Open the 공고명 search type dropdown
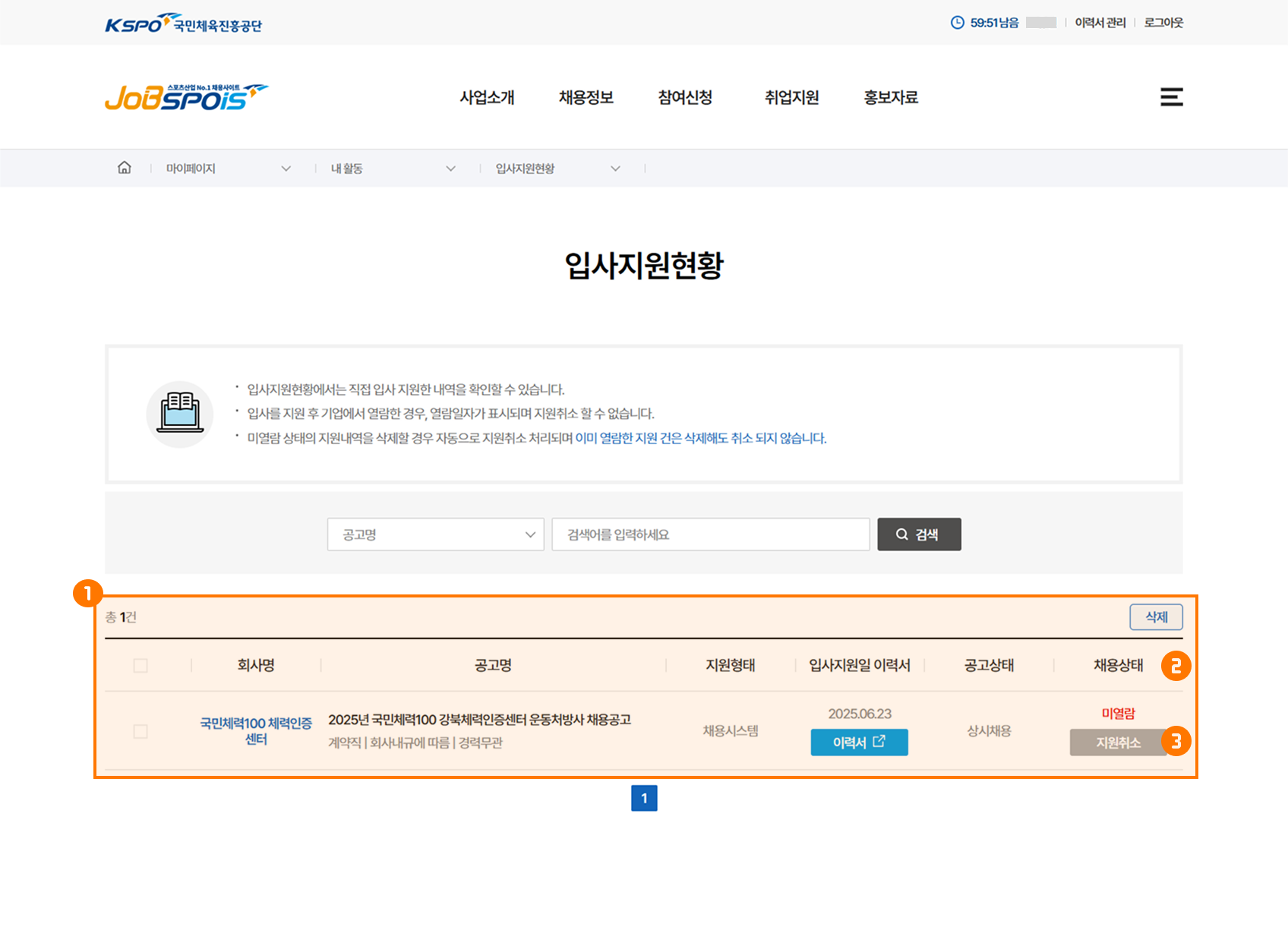This screenshot has width=1288, height=930. (435, 534)
